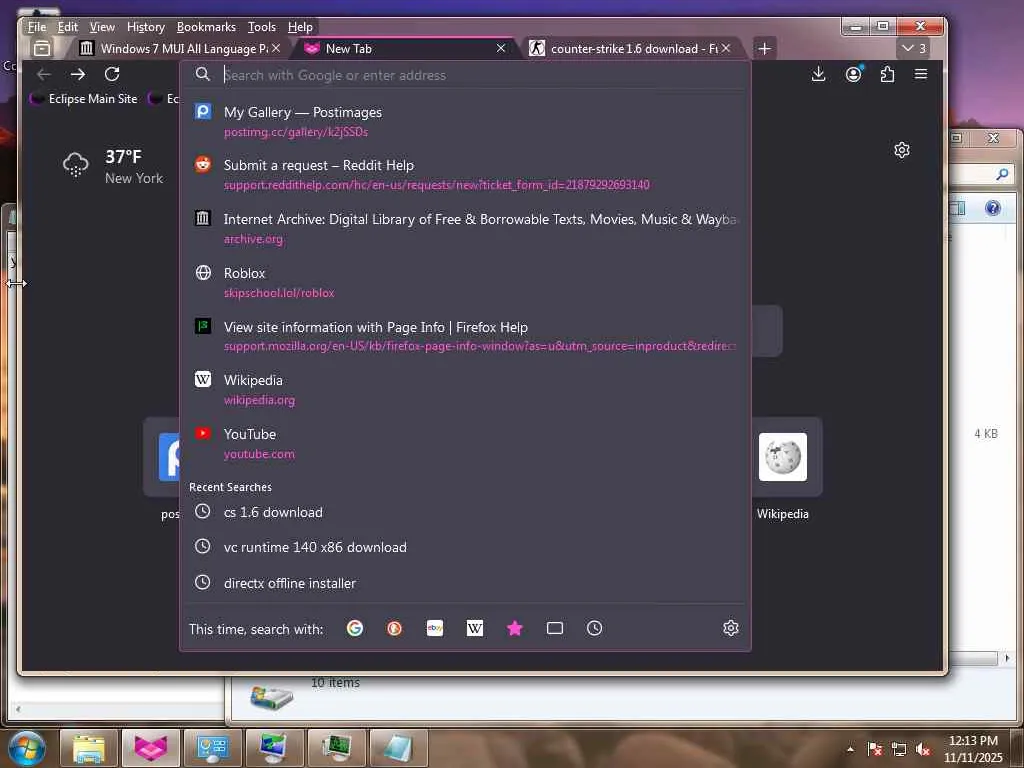The height and width of the screenshot is (768, 1024).
Task: Click the Action Center flag tray icon
Action: click(x=875, y=749)
